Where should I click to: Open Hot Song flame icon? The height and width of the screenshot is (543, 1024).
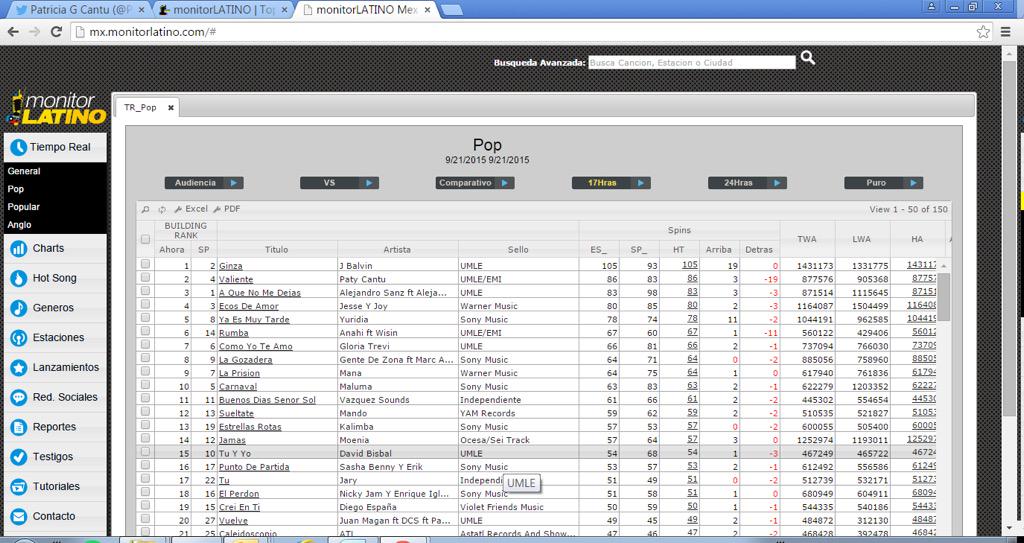18,278
